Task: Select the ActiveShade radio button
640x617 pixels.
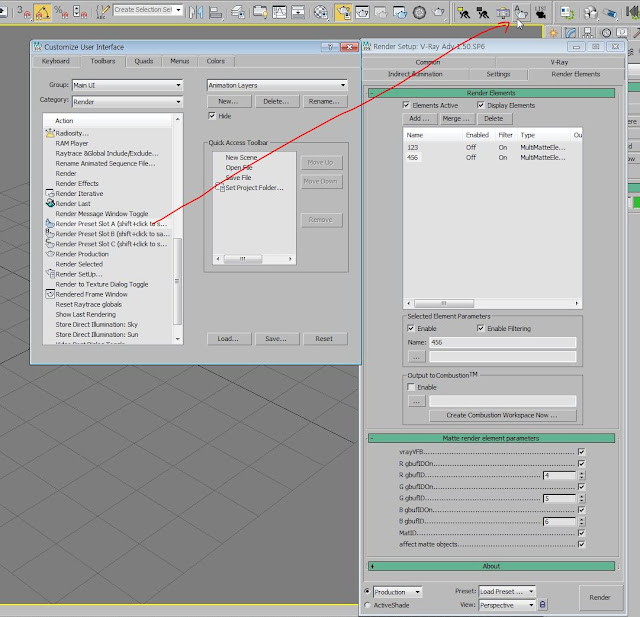Action: tap(367, 605)
